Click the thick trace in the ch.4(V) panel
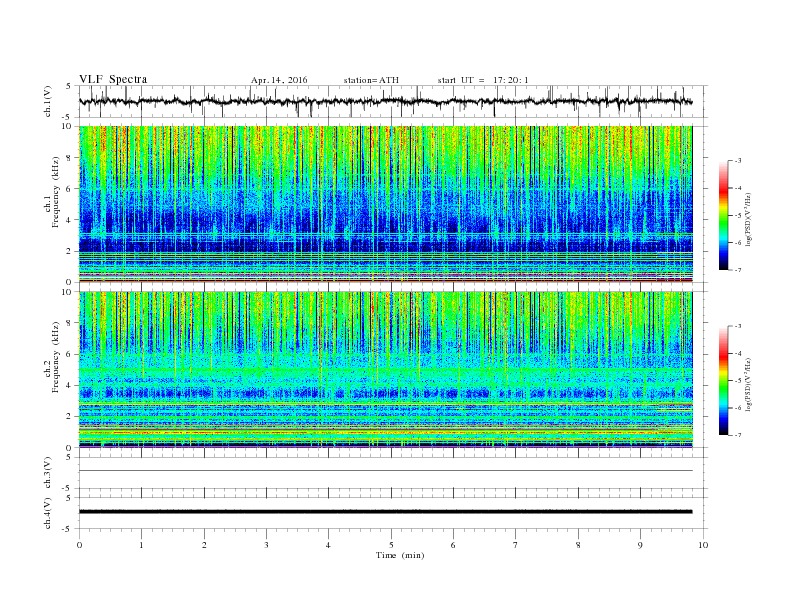 point(385,512)
